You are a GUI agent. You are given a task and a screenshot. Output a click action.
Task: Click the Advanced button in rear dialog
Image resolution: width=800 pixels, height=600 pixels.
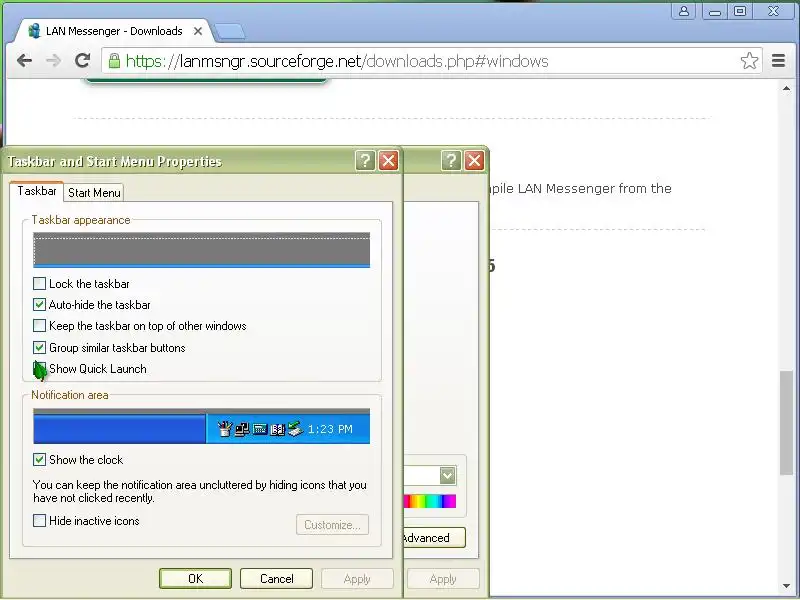tap(434, 538)
